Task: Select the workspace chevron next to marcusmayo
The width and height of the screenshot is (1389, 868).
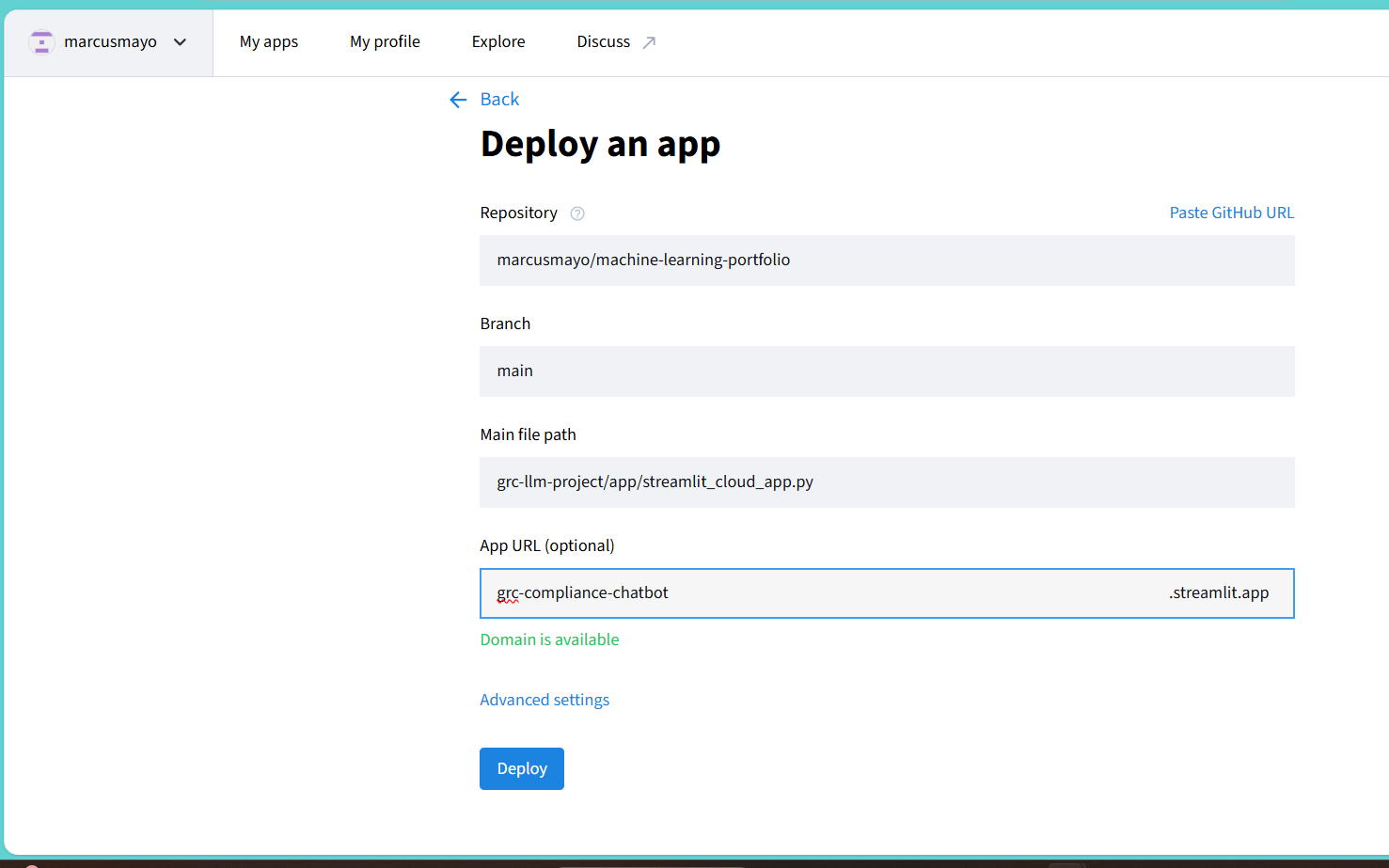Action: [179, 41]
